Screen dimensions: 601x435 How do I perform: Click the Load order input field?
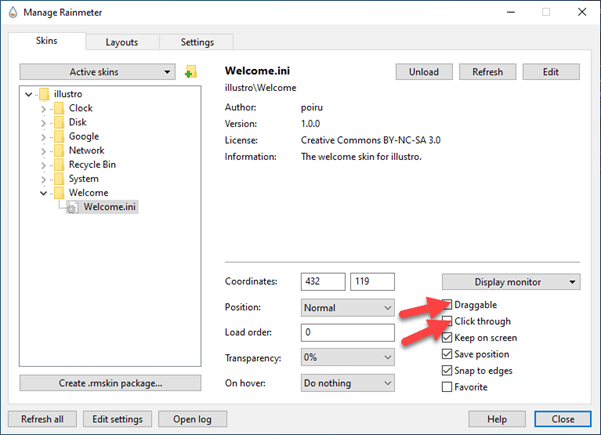348,332
